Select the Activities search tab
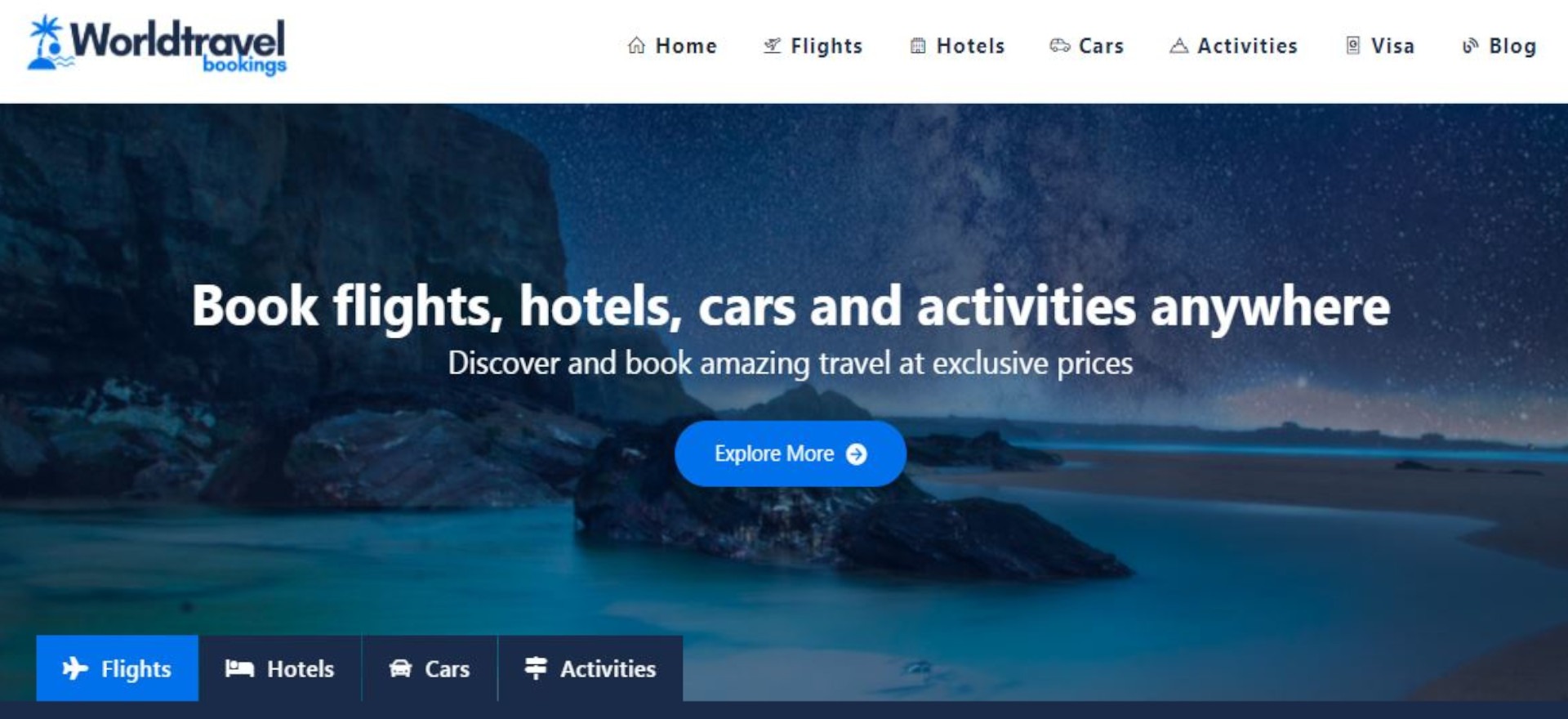Image resolution: width=1568 pixels, height=719 pixels. 590,668
